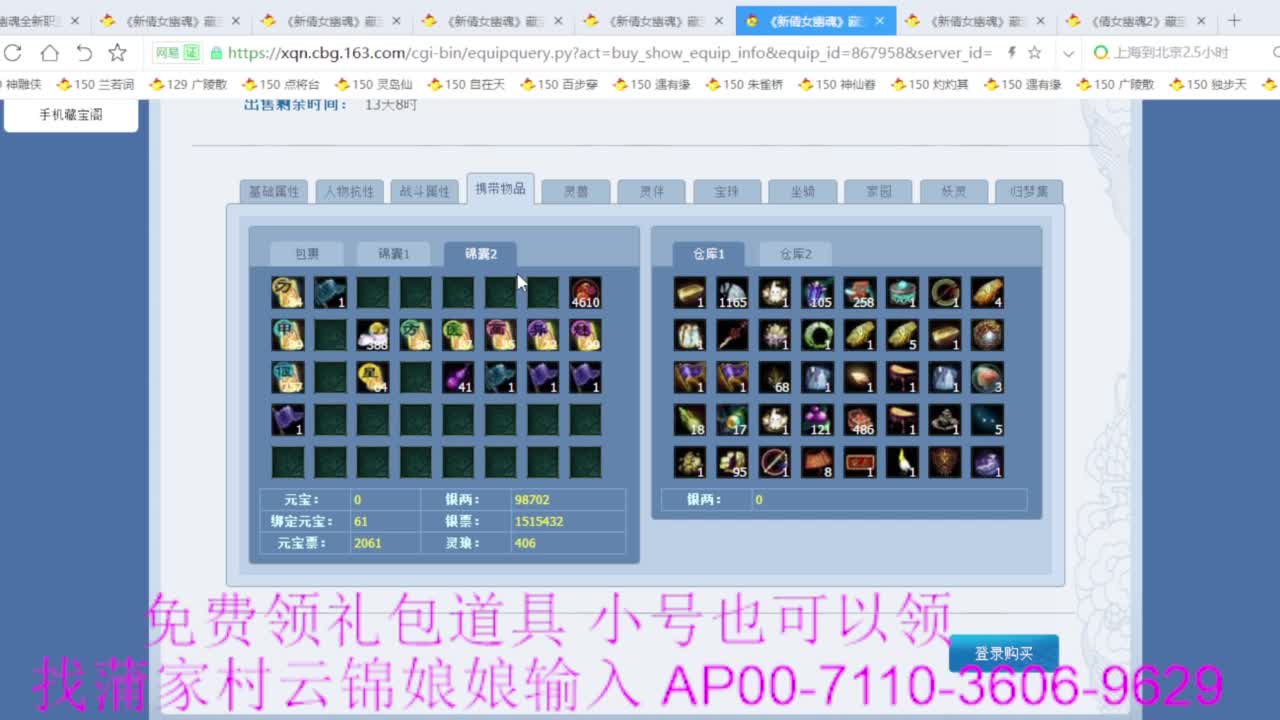Click the red fish item with count 3
The image size is (1280, 720).
pos(987,377)
